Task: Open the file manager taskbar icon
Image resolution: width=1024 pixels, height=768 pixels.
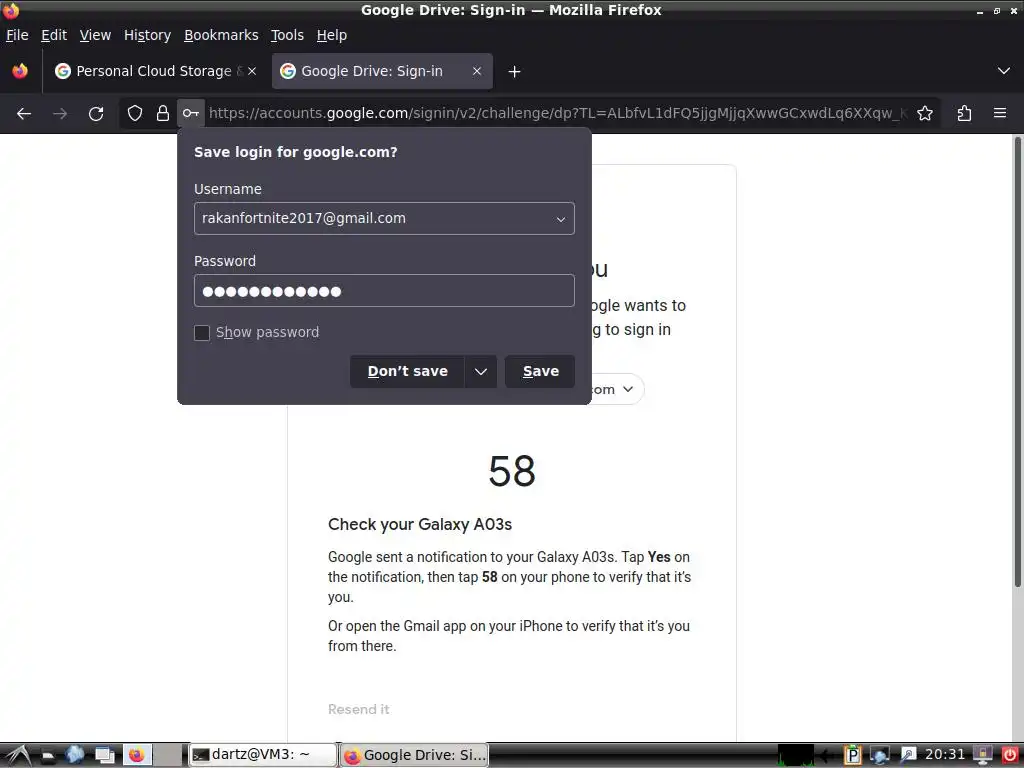Action: [48, 756]
